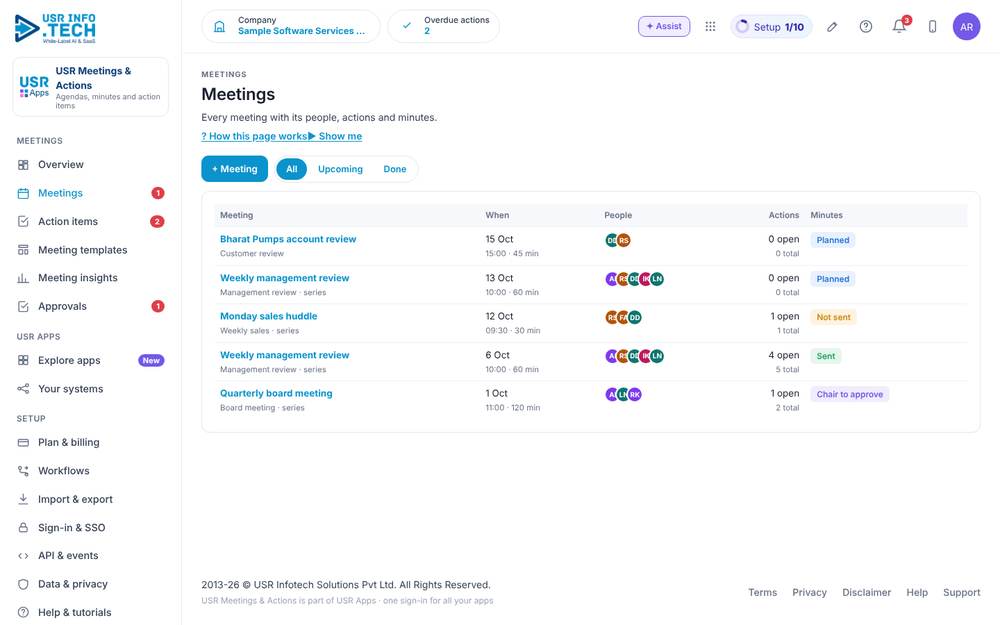1000x625 pixels.
Task: Click the Plan & billing card icon
Action: point(23,443)
